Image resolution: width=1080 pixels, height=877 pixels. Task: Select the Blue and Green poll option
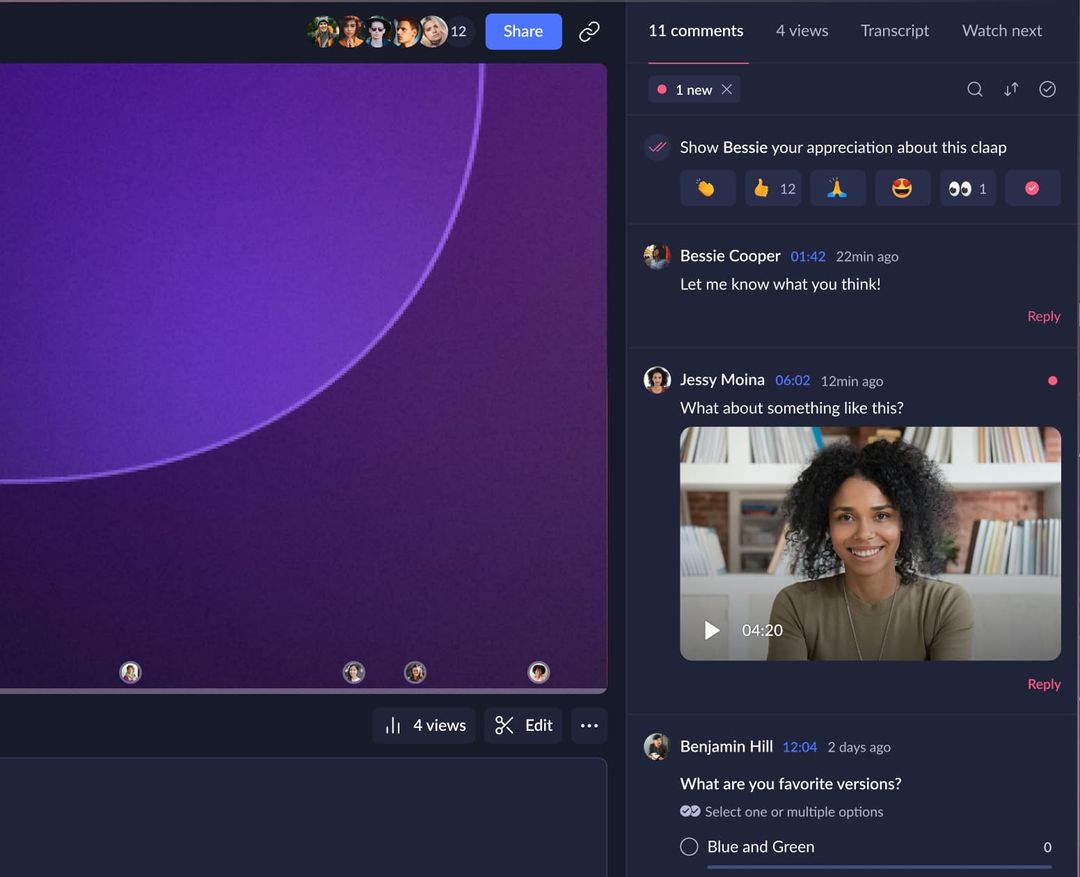689,846
